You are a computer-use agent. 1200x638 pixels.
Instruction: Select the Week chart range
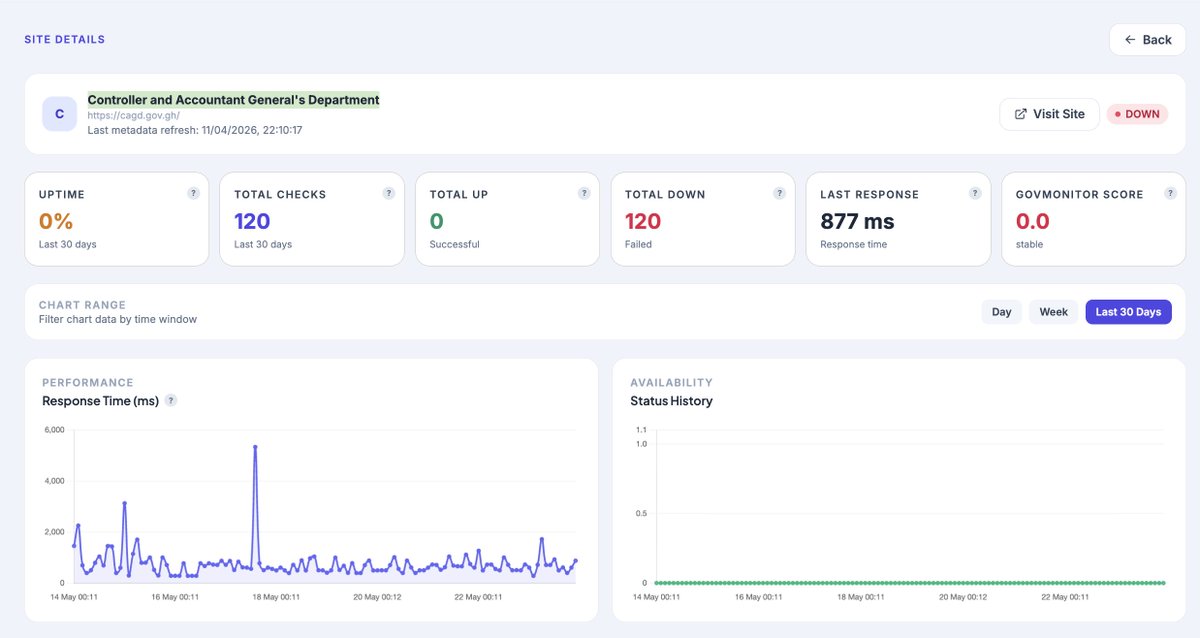point(1053,312)
